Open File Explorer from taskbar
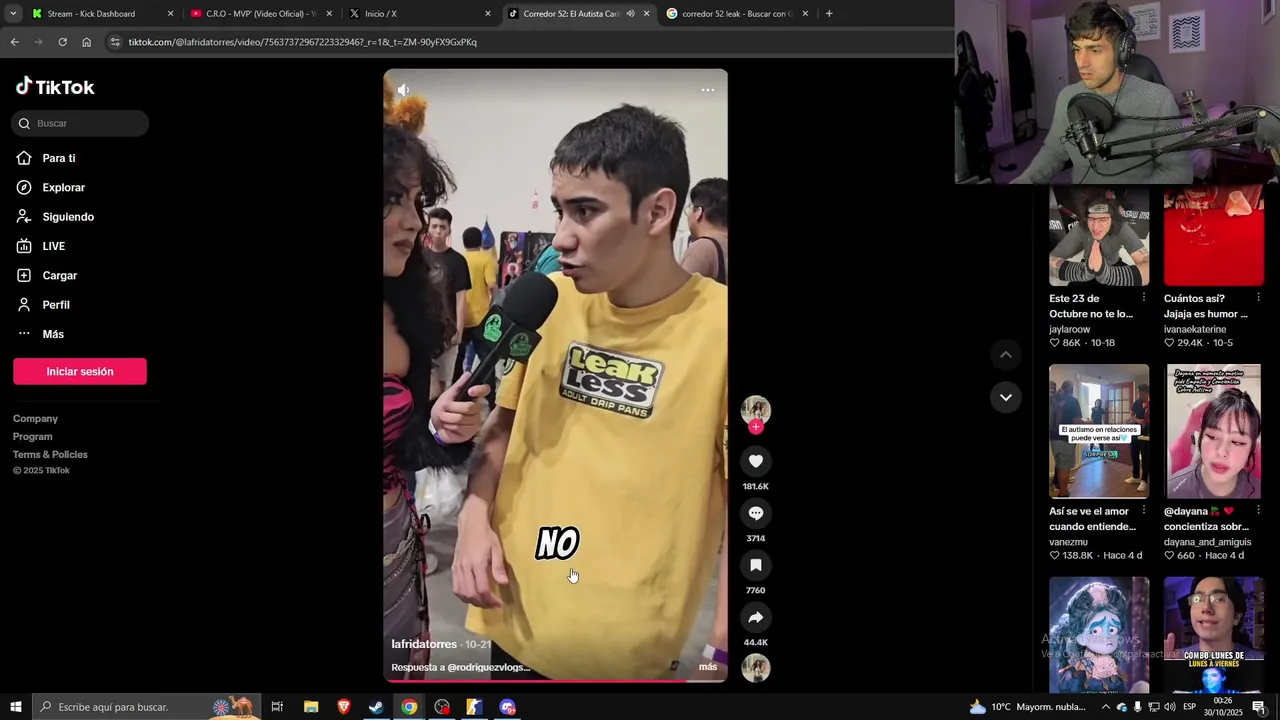Image resolution: width=1280 pixels, height=720 pixels. click(x=311, y=707)
